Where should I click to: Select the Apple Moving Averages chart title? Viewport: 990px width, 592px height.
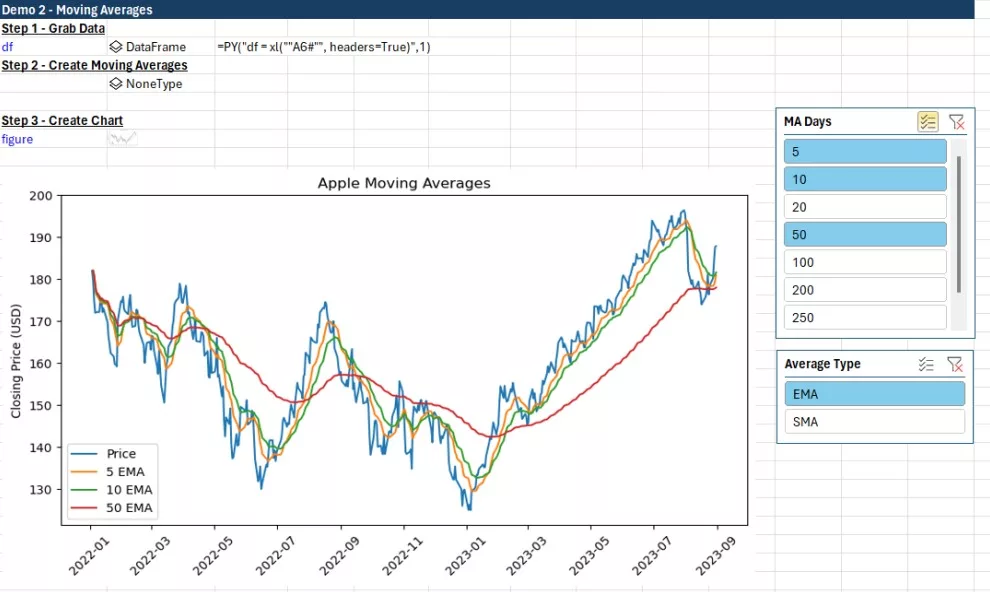404,183
